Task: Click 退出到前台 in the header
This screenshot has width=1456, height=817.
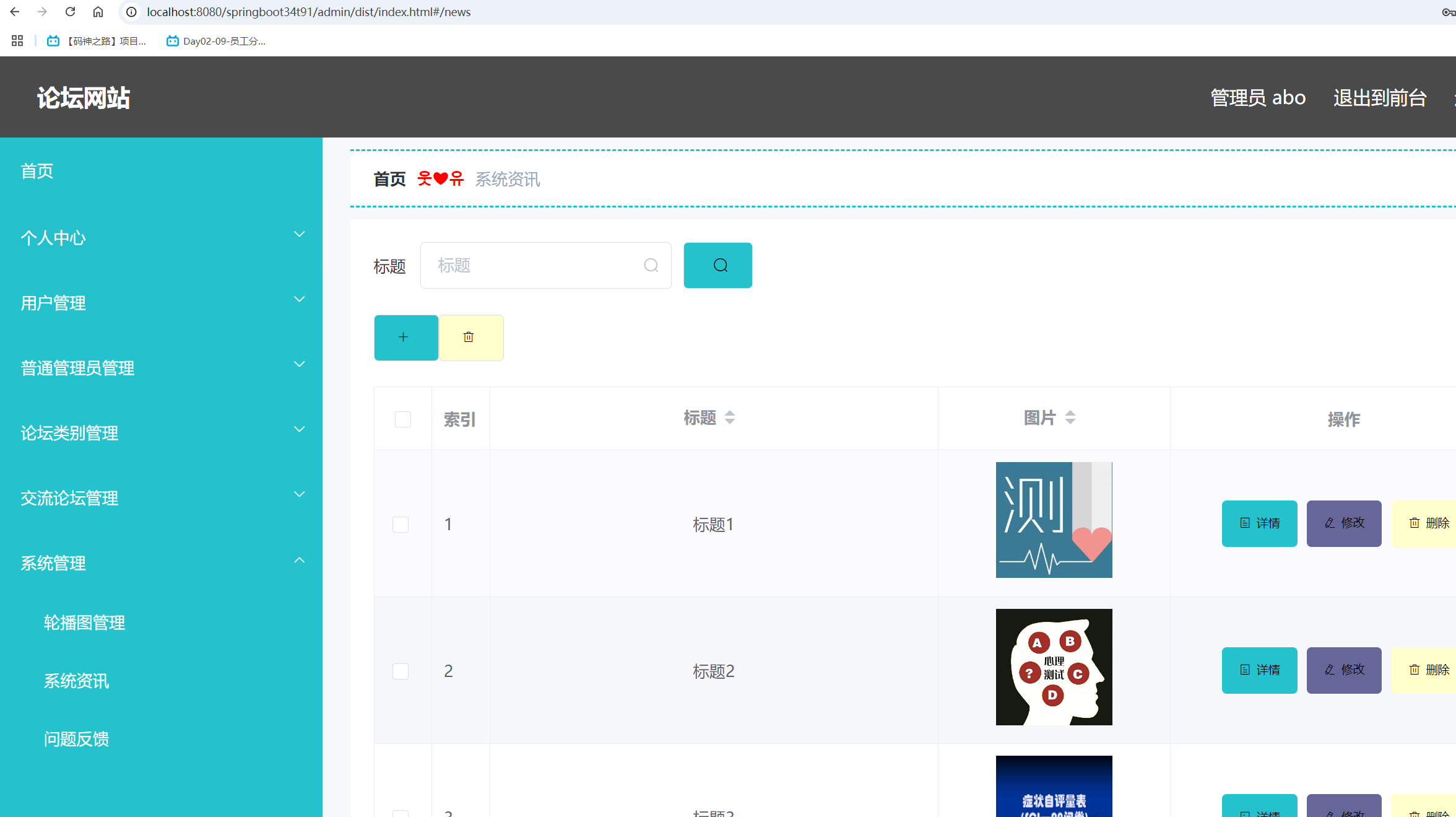Action: pos(1379,97)
